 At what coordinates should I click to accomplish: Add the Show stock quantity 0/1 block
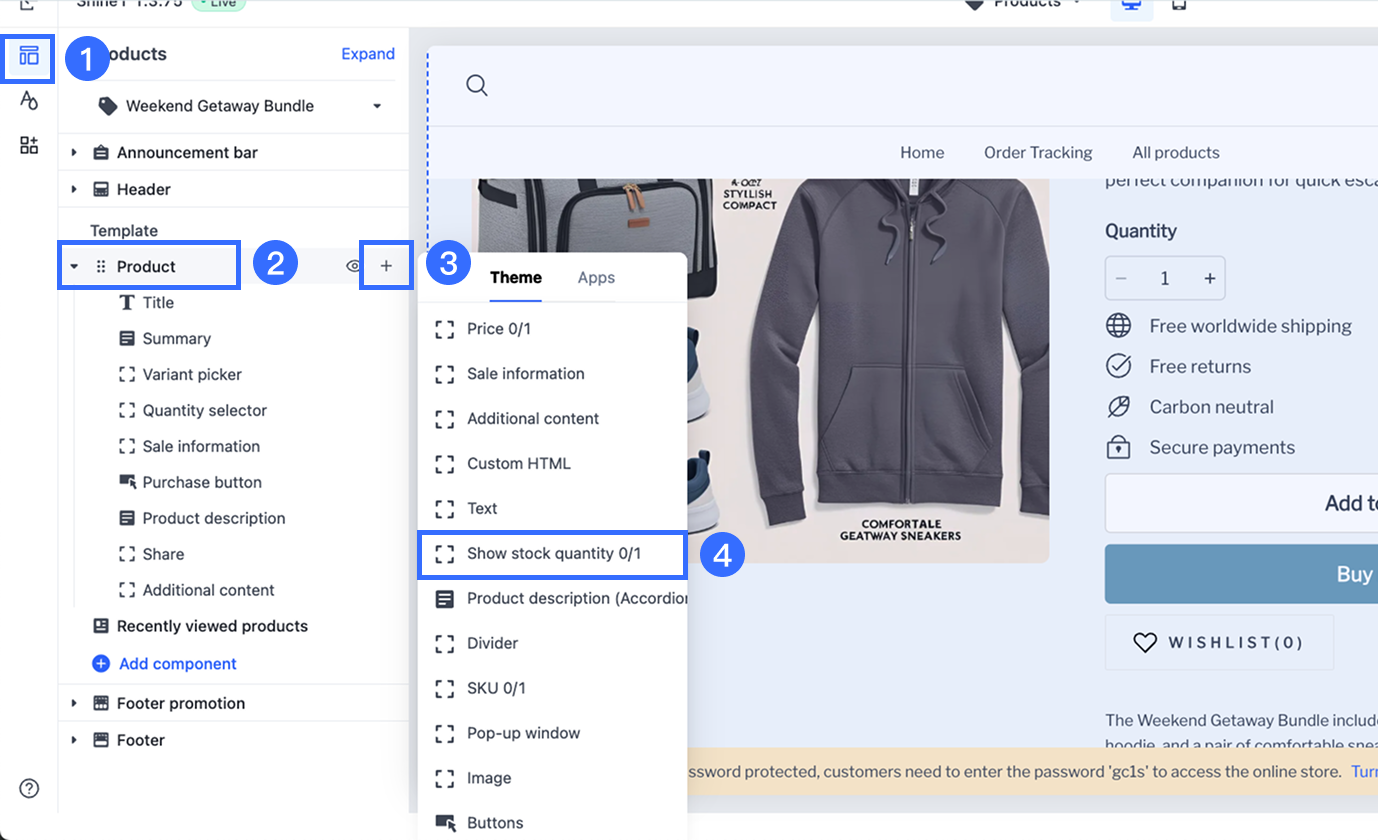[x=552, y=554]
